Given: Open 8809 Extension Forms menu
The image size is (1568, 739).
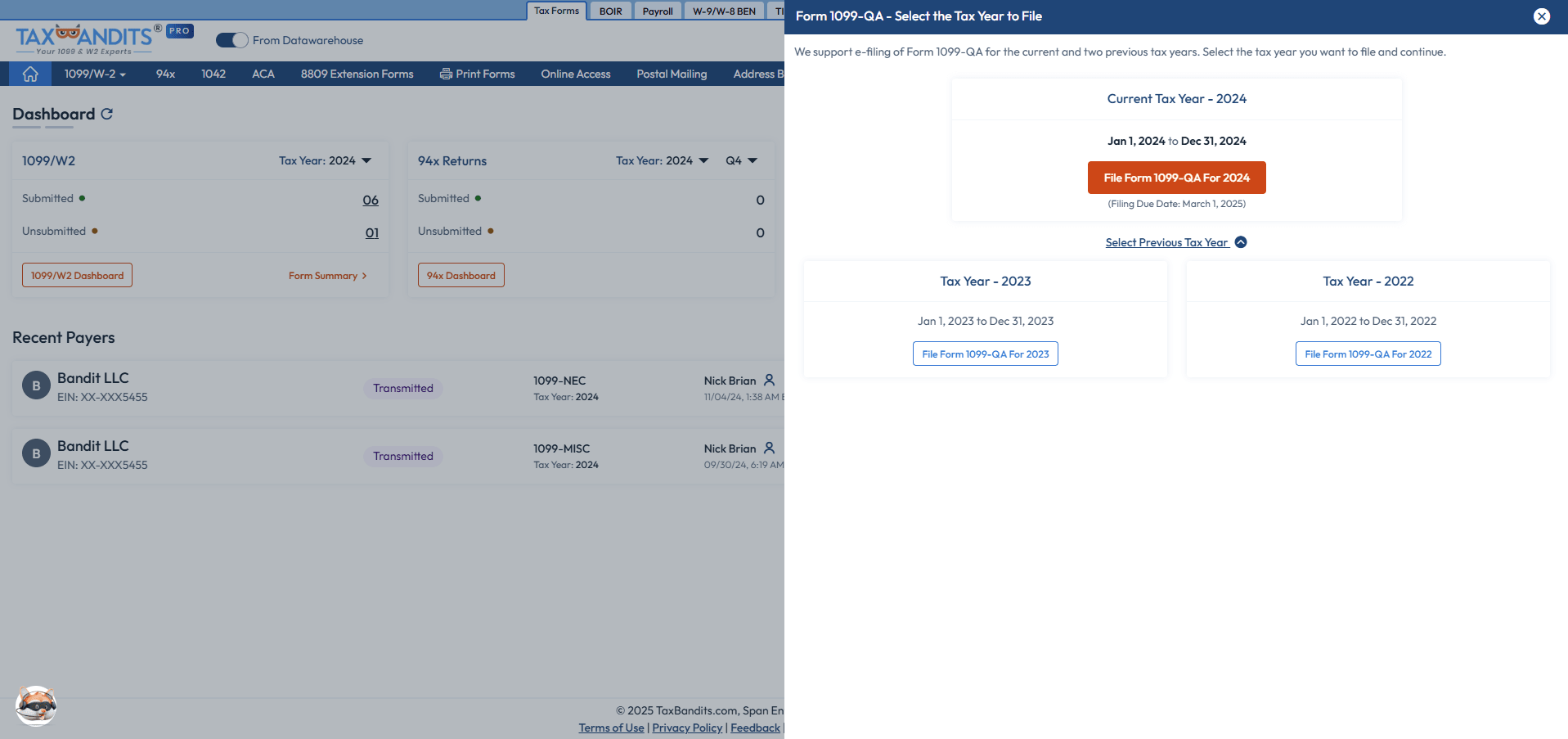Looking at the screenshot, I should tap(357, 74).
